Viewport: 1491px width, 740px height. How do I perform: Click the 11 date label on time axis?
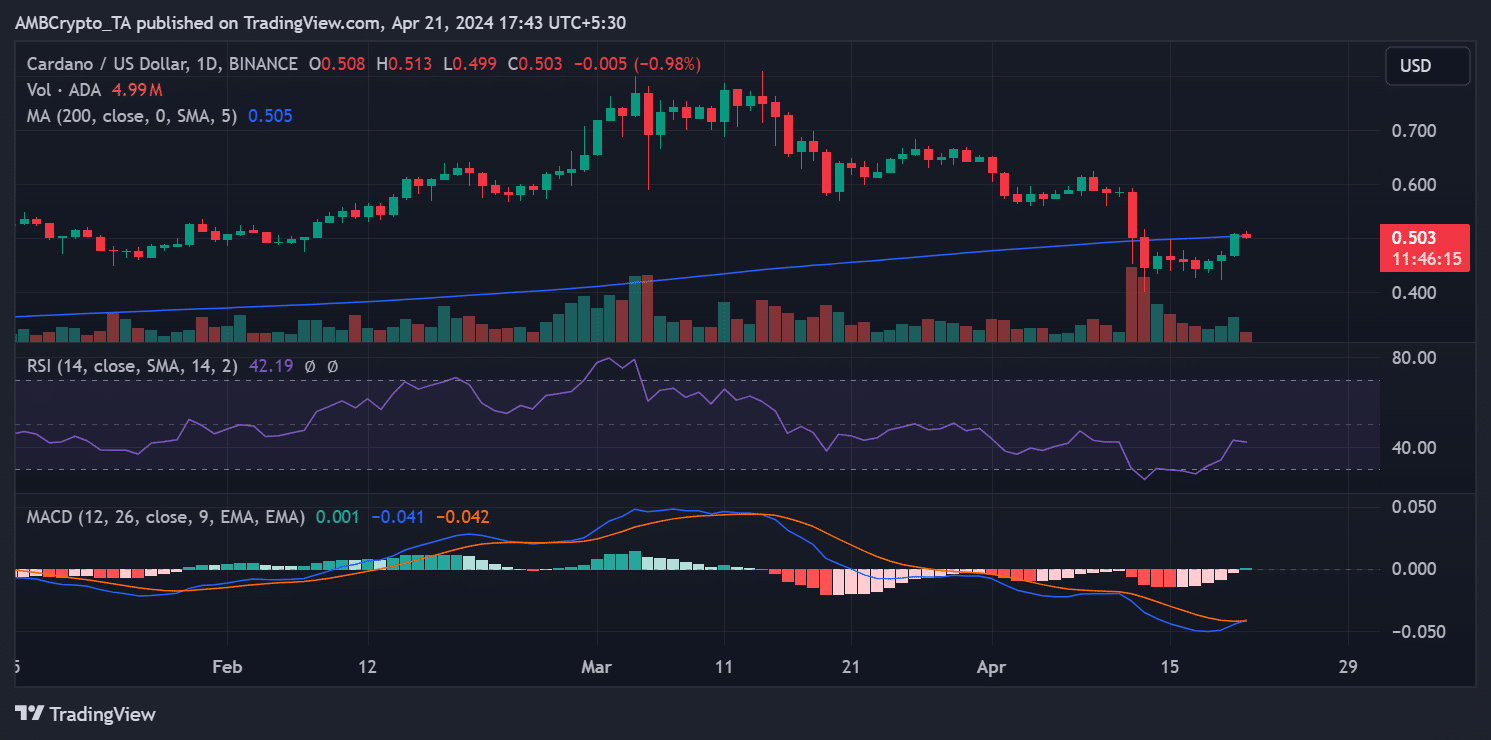click(723, 667)
